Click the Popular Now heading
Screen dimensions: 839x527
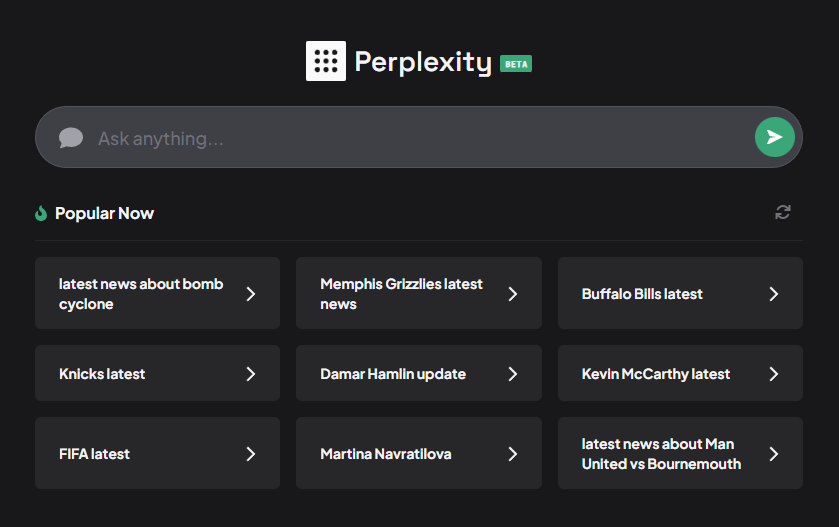pyautogui.click(x=104, y=213)
